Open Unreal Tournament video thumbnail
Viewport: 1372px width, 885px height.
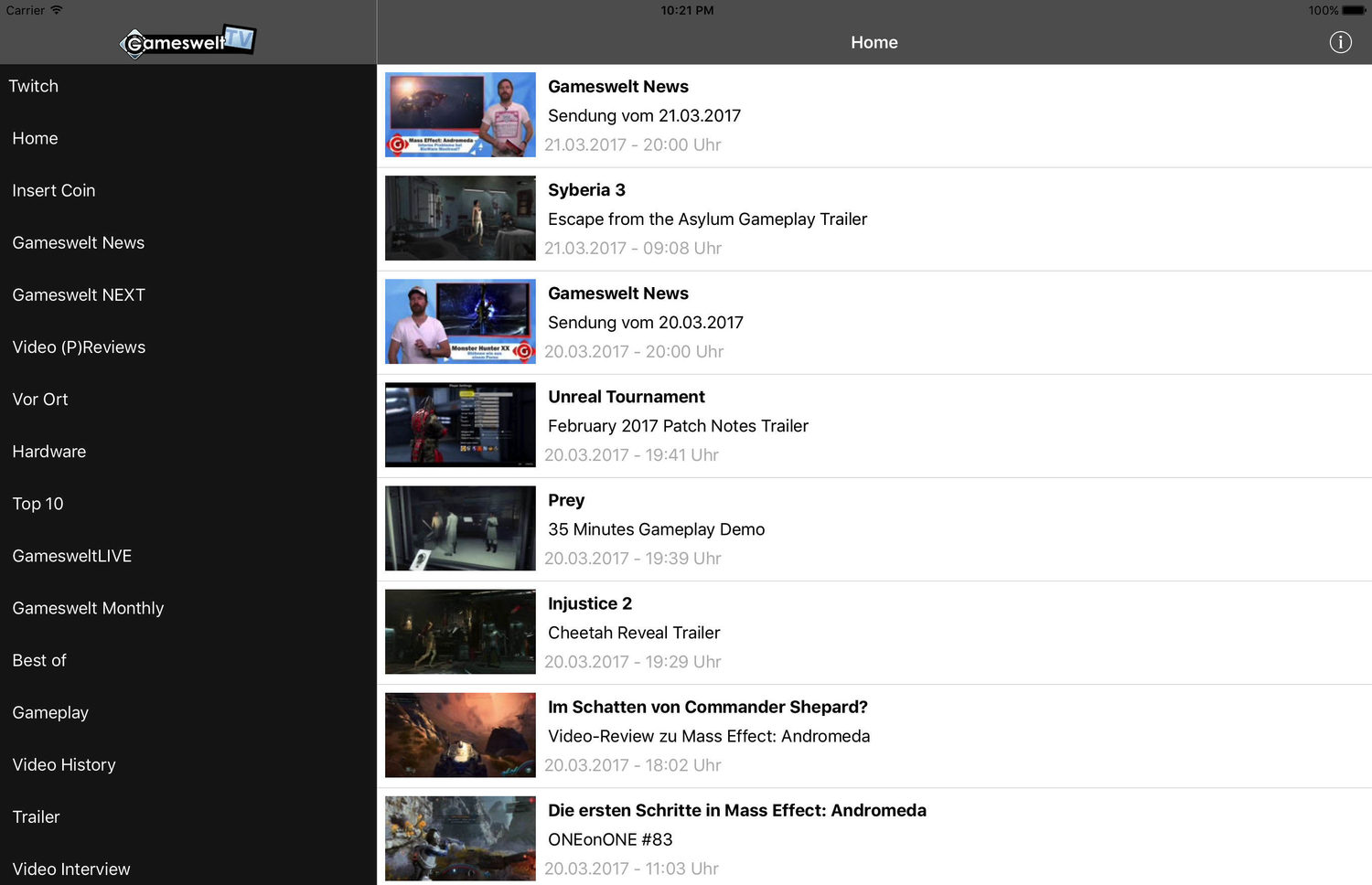coord(460,425)
